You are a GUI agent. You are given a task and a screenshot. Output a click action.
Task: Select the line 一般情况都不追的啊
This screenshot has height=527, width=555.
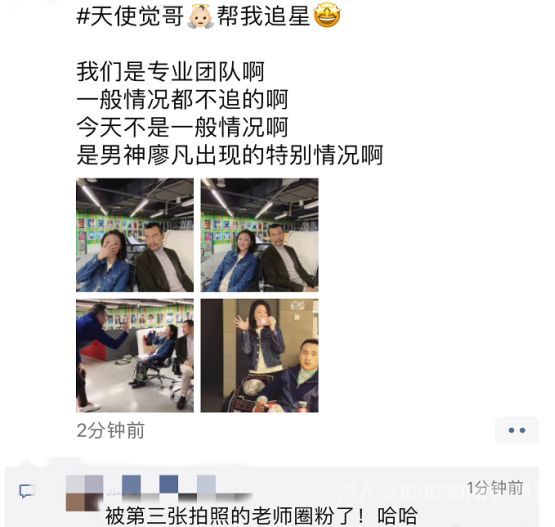pyautogui.click(x=182, y=99)
